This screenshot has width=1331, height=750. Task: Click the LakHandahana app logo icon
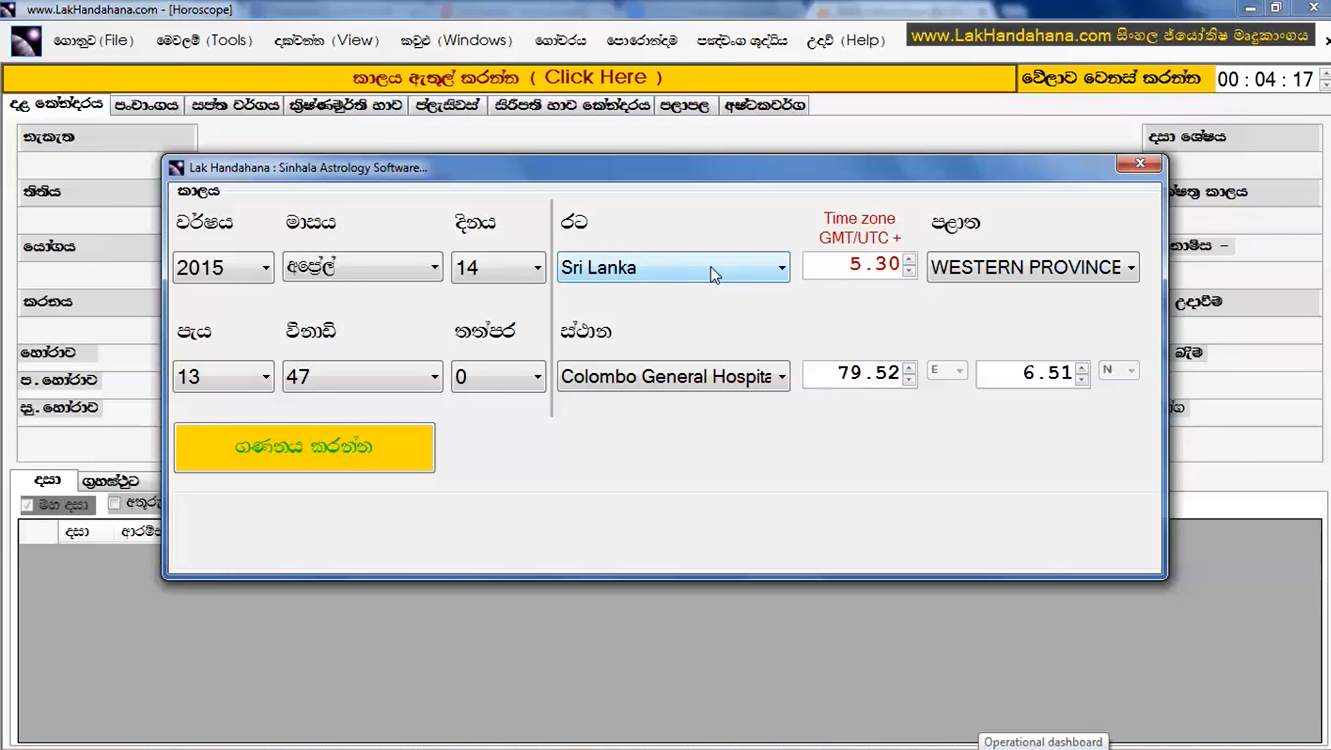tap(26, 41)
